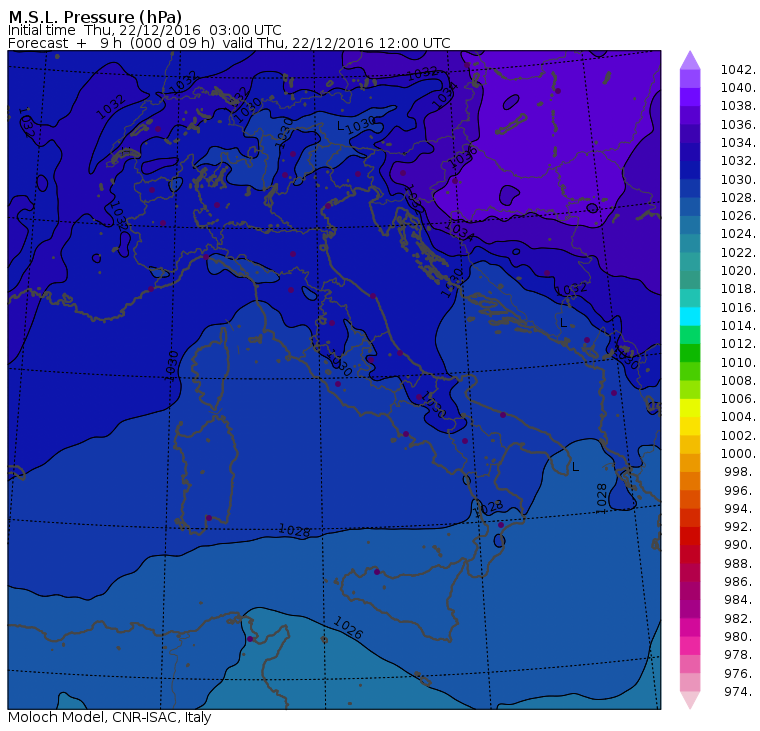Click the '1000.' legend label
This screenshot has height=731, width=760.
738,454
